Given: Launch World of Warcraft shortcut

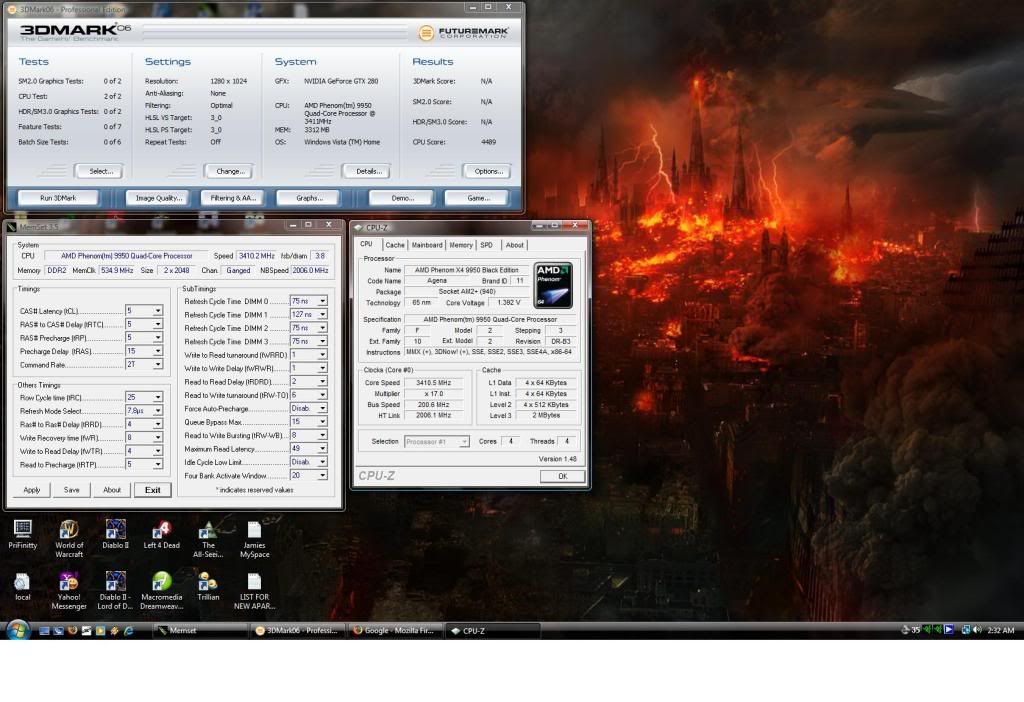Looking at the screenshot, I should click(x=69, y=538).
